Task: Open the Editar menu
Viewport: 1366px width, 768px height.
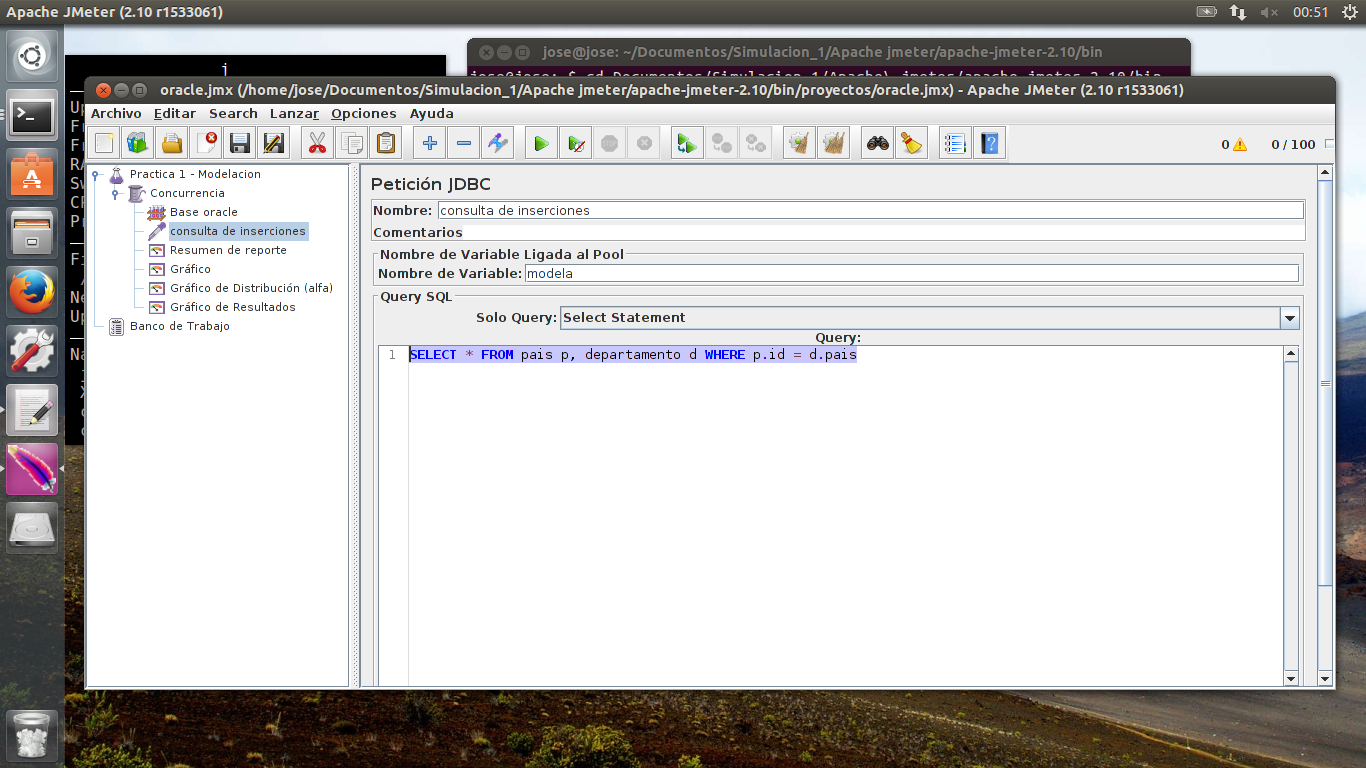Action: pos(175,114)
